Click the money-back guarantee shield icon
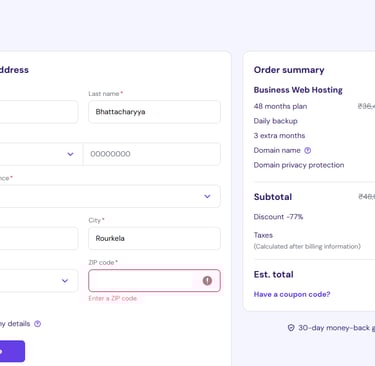The width and height of the screenshot is (375, 366). click(291, 328)
